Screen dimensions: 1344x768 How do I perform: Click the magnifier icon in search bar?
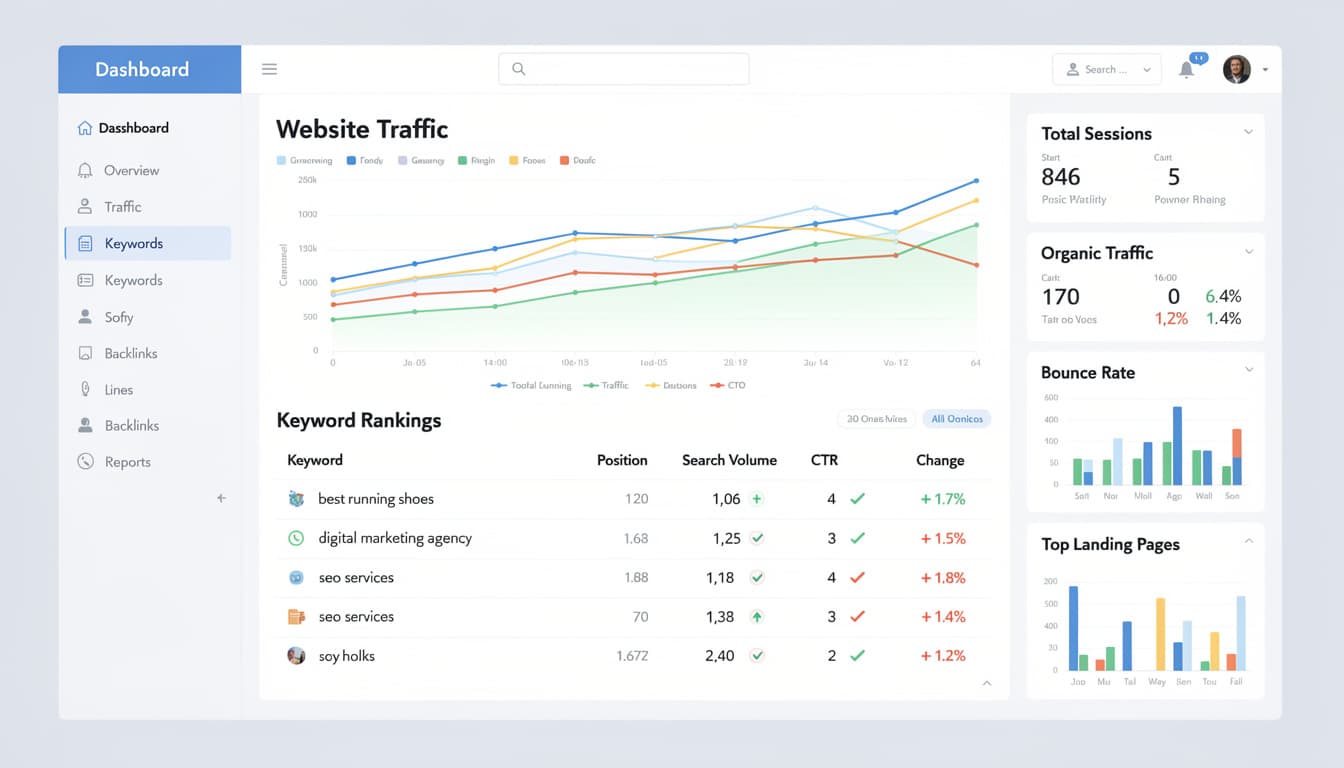click(x=518, y=69)
